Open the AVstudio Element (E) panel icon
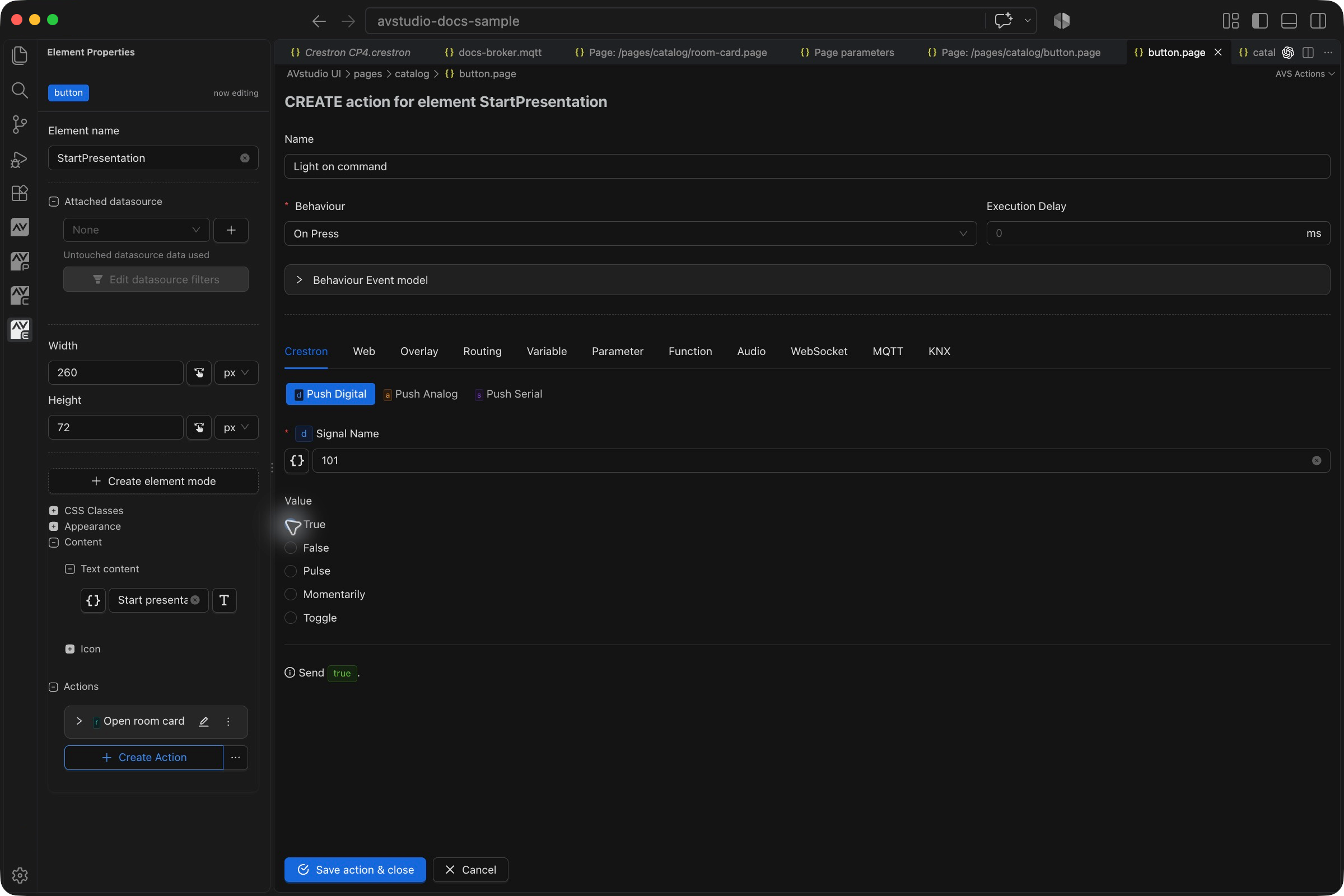 (20, 330)
